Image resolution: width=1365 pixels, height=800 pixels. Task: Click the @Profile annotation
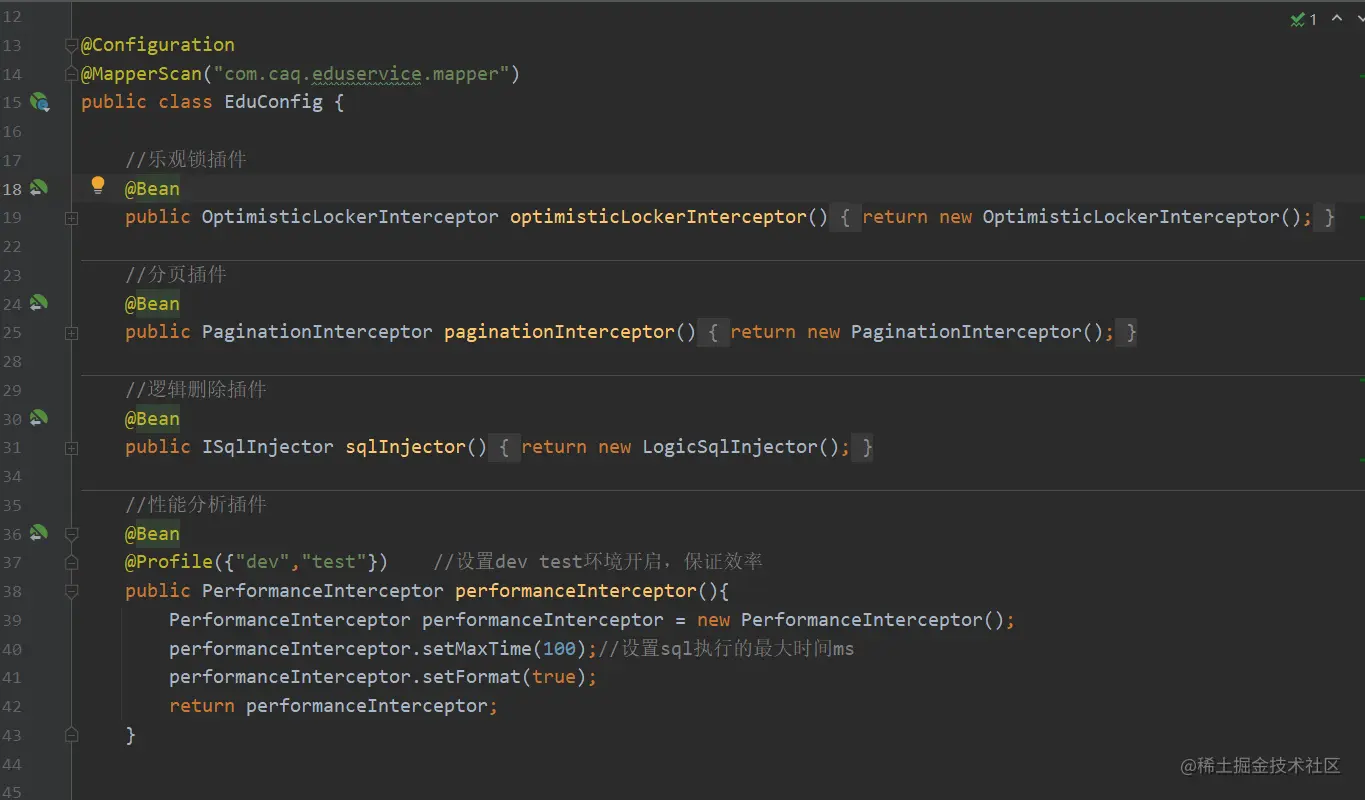169,562
